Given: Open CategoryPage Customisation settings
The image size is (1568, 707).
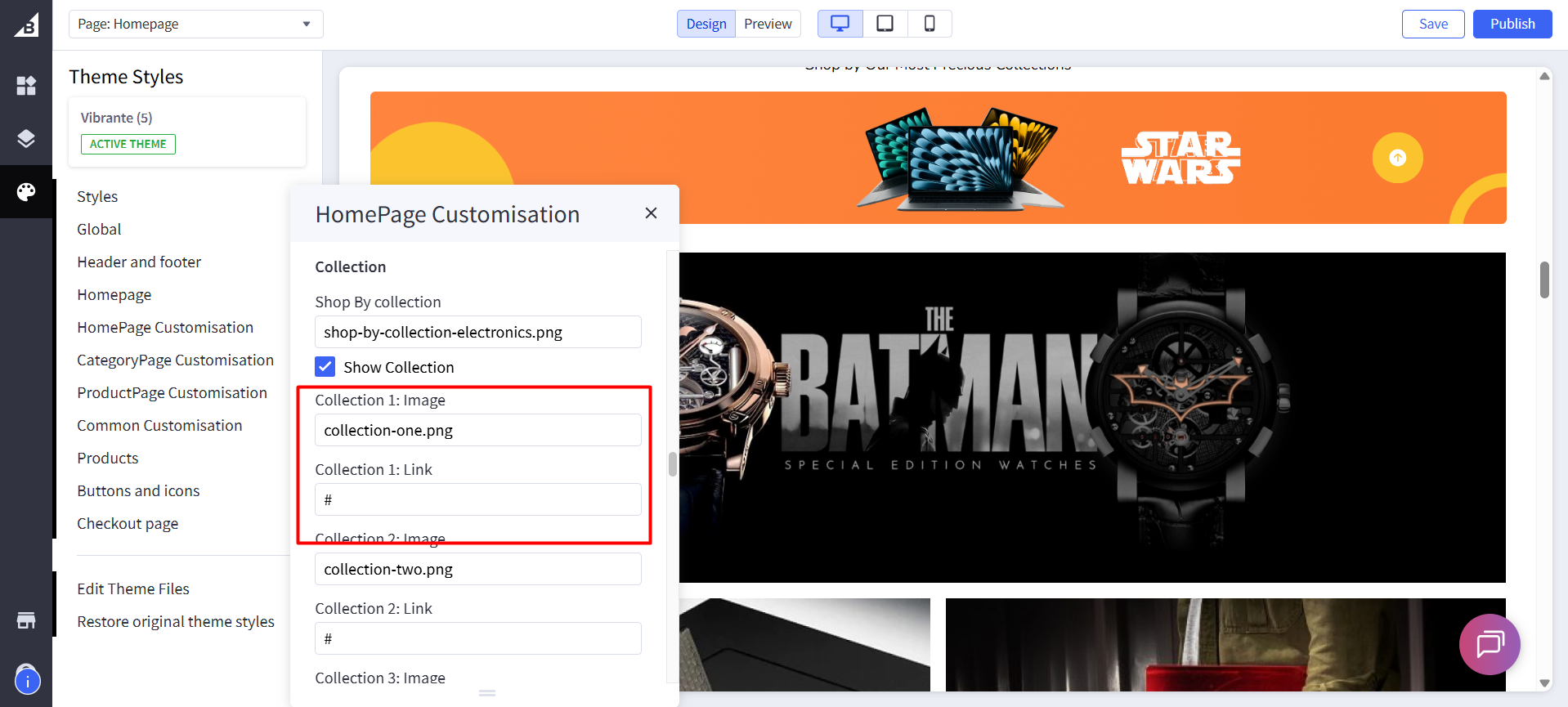Looking at the screenshot, I should tap(175, 360).
